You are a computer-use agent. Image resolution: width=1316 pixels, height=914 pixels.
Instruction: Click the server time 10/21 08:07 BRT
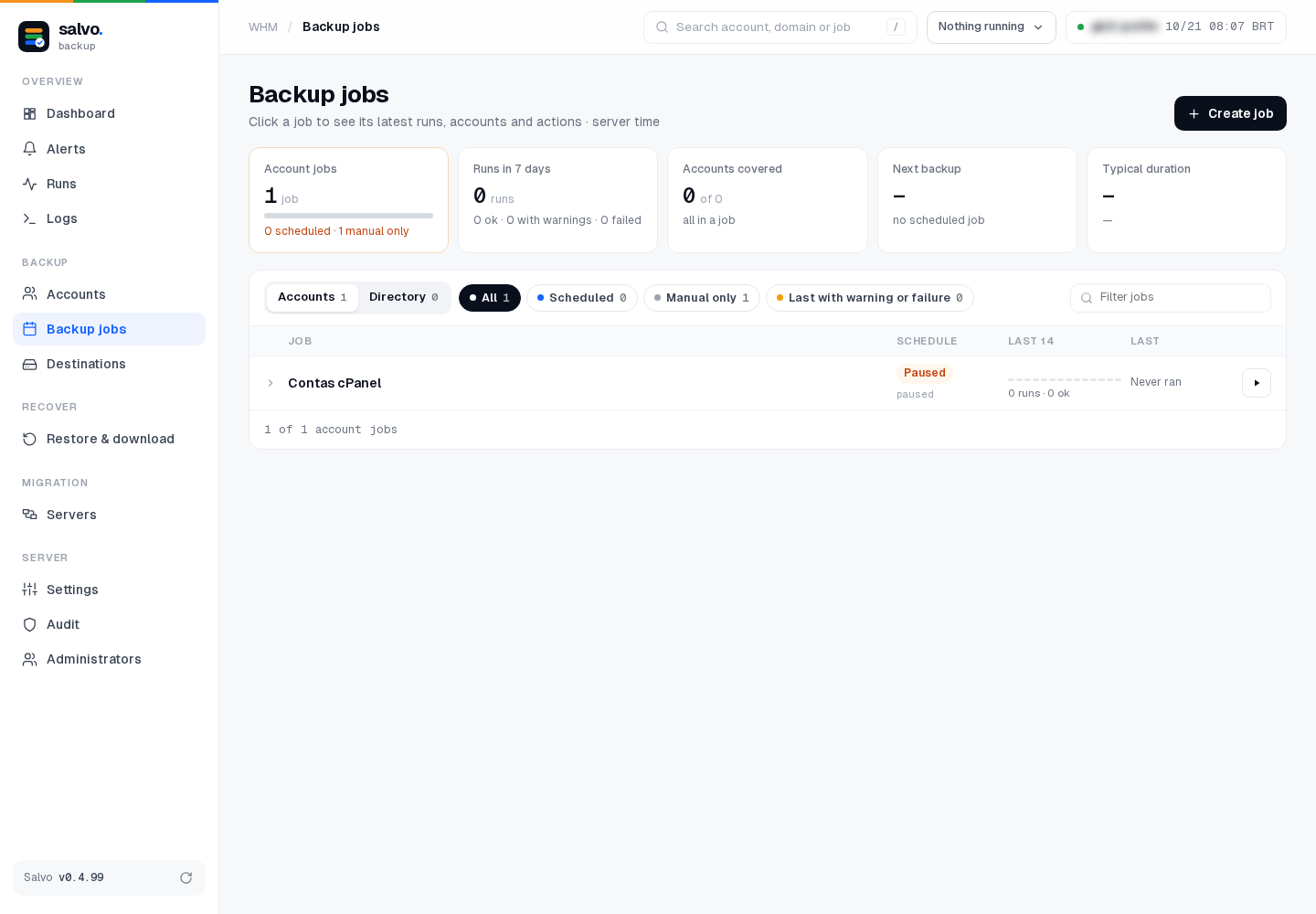(x=1219, y=27)
